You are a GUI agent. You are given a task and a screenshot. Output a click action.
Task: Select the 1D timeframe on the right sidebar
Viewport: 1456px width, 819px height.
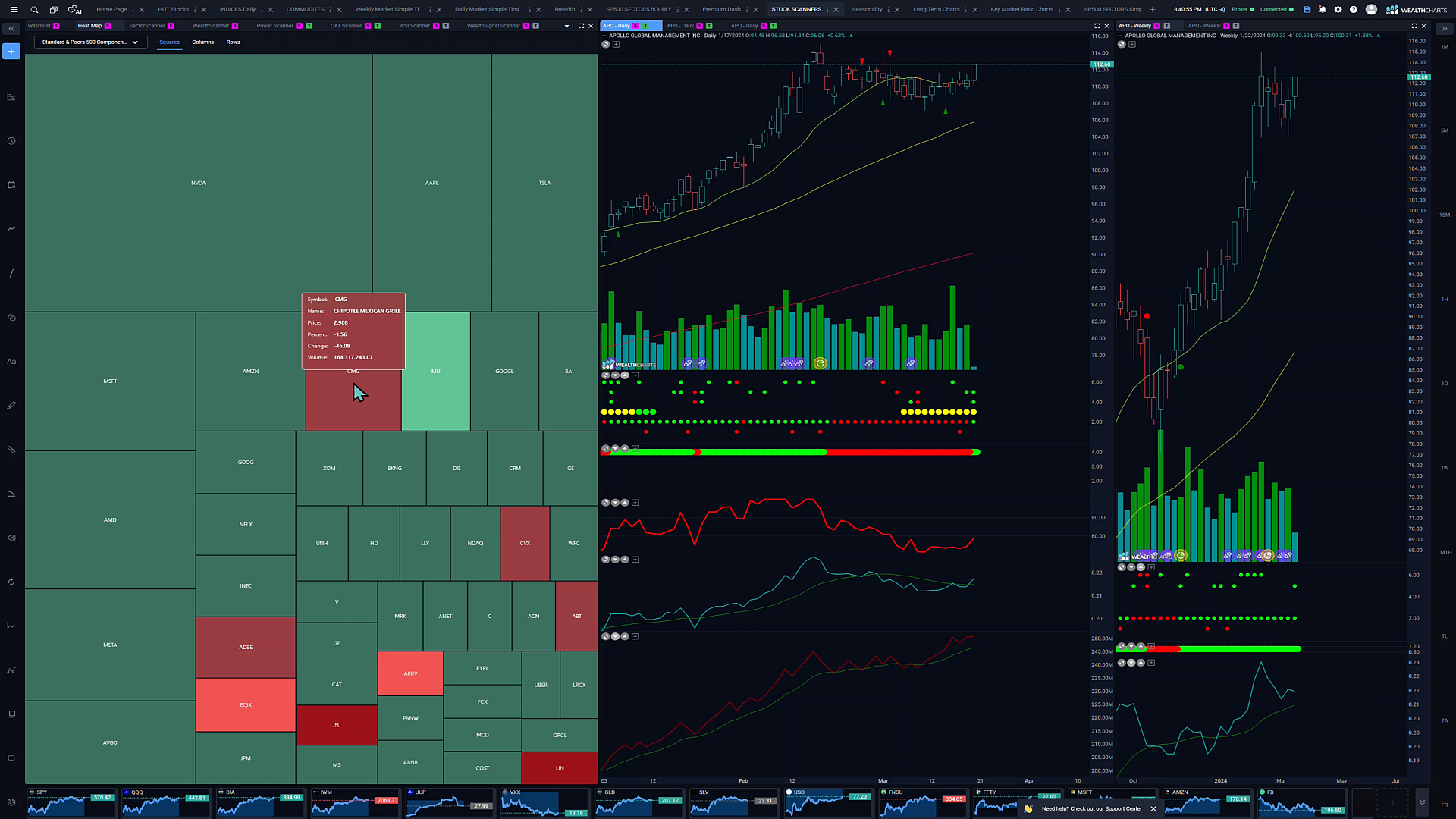pos(1444,384)
